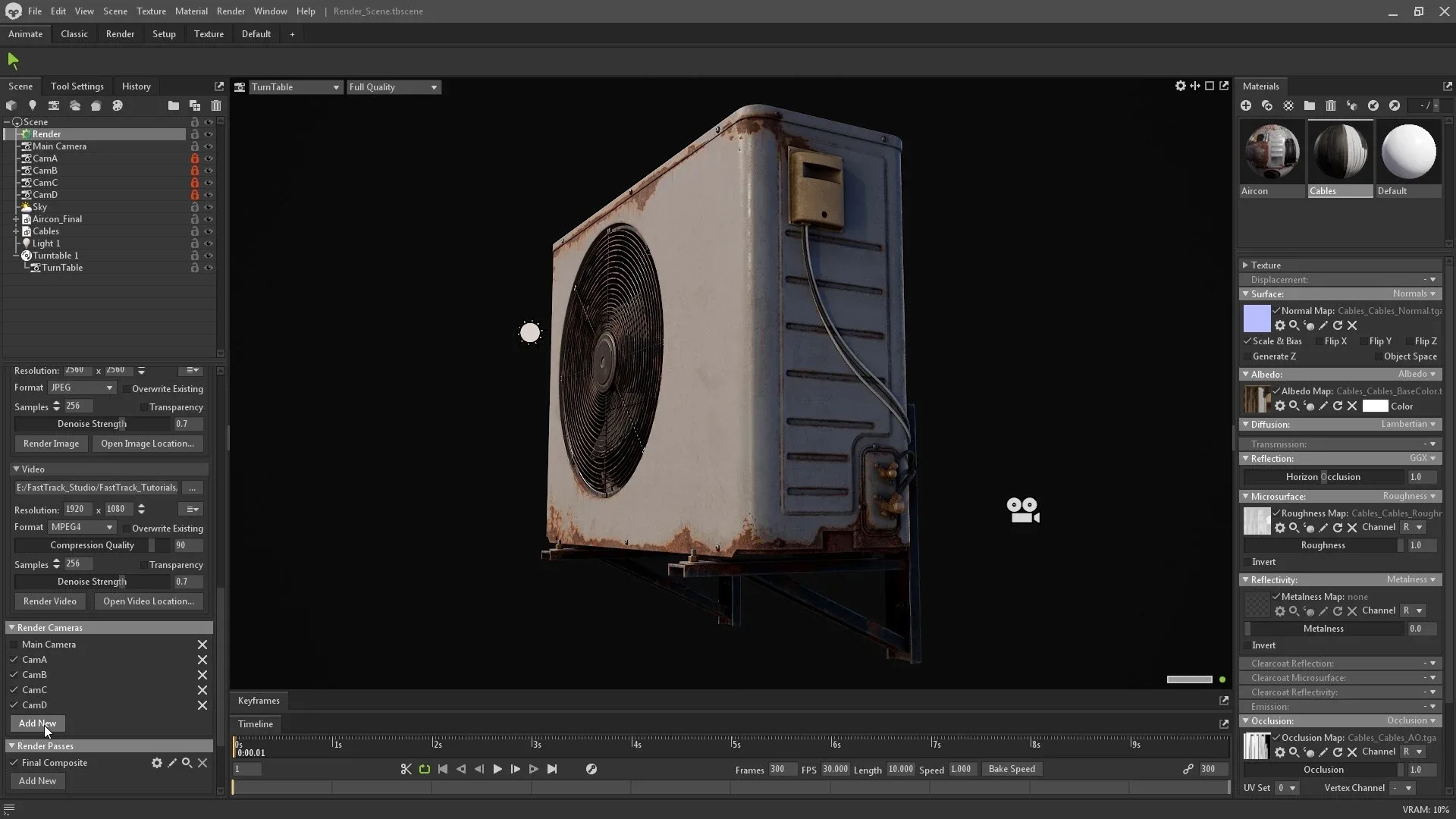Open Final Composite pass settings gear
The height and width of the screenshot is (819, 1456).
click(x=156, y=763)
